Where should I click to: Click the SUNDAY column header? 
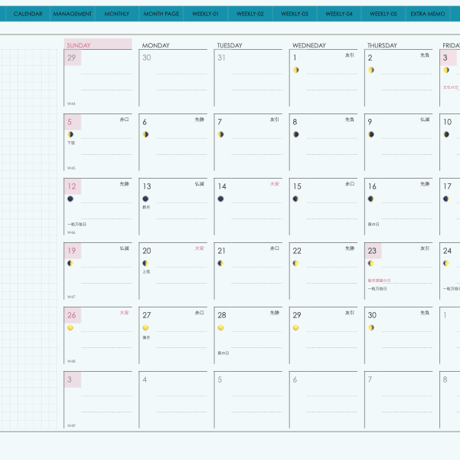coord(98,44)
